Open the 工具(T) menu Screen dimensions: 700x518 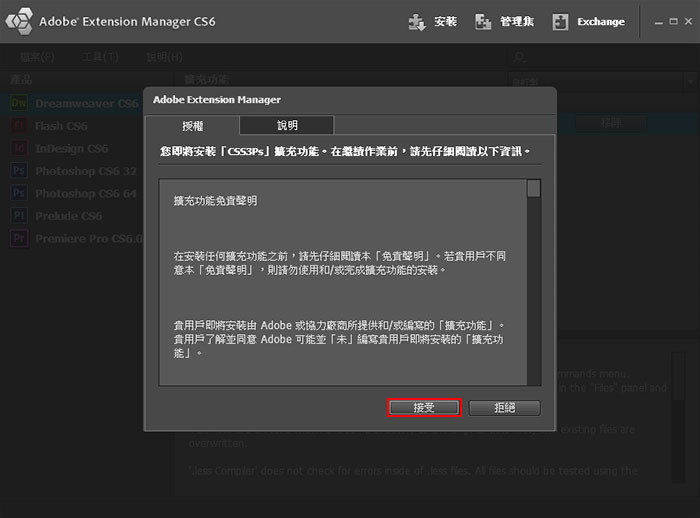click(x=100, y=57)
